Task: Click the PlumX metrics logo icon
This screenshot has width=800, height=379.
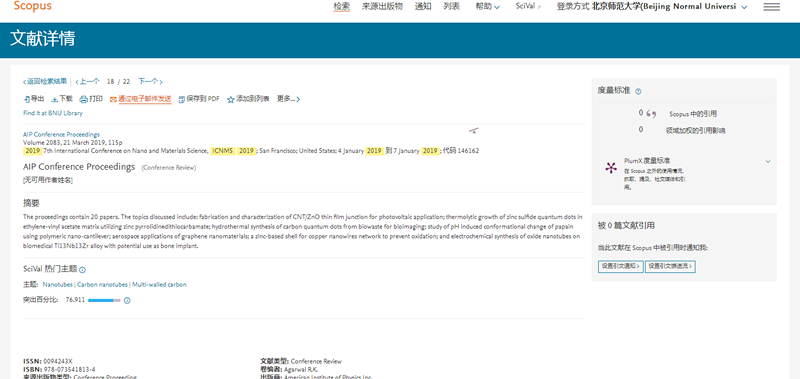Action: tap(611, 168)
